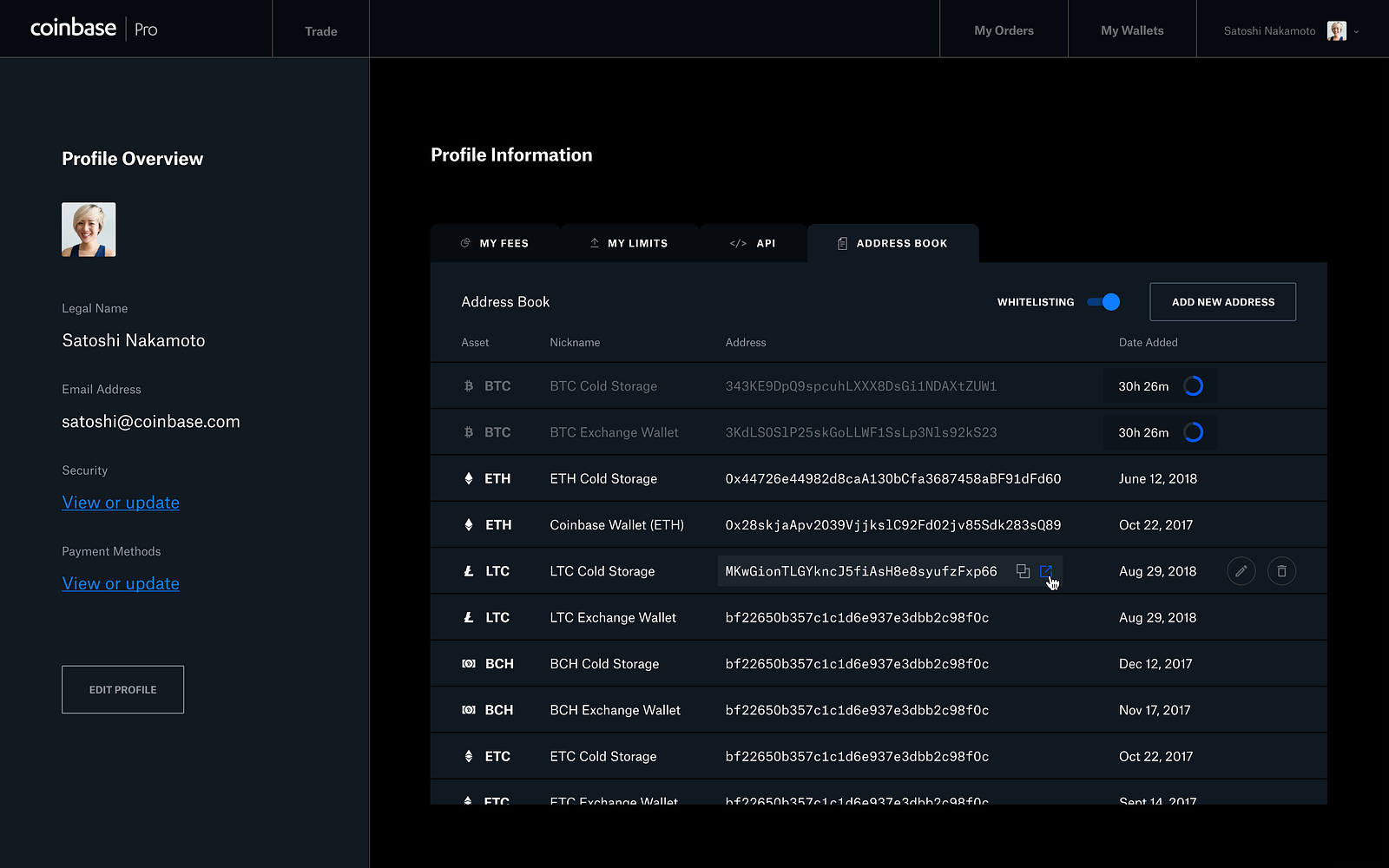
Task: Click the satoshi@coinbase.com email address
Action: click(151, 422)
